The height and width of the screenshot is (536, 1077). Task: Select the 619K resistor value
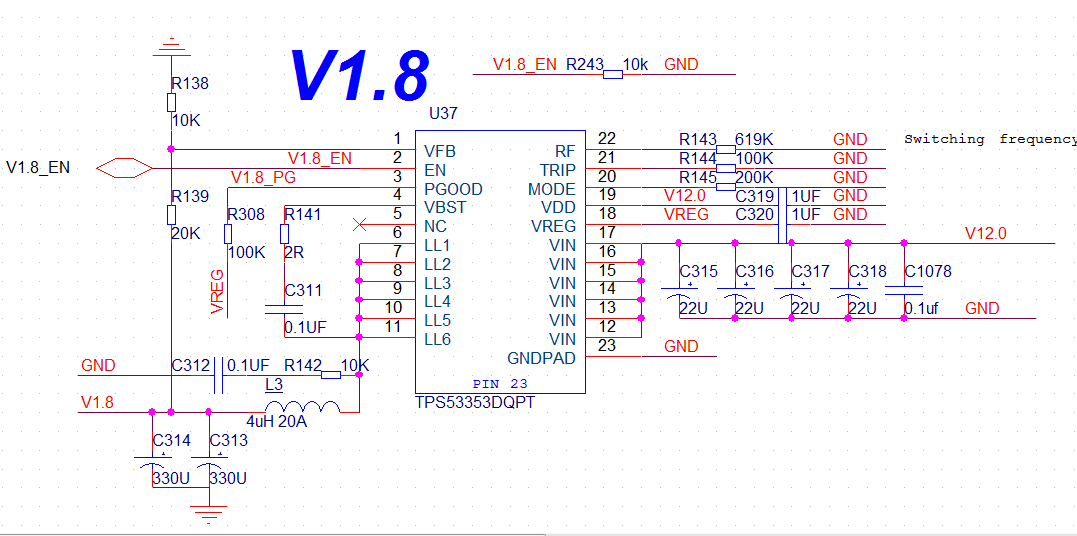click(754, 139)
